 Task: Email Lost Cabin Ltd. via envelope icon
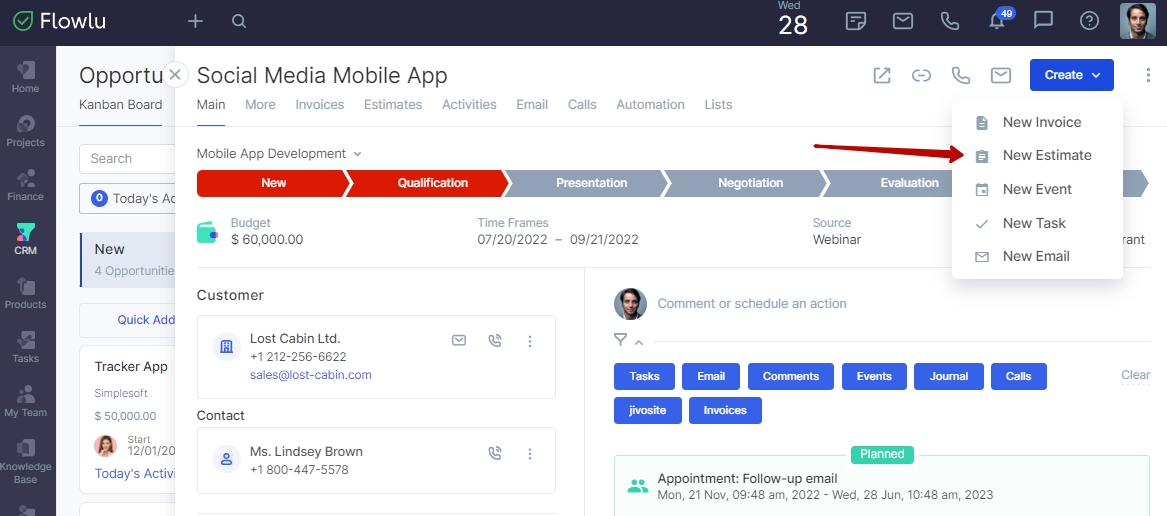coord(459,340)
